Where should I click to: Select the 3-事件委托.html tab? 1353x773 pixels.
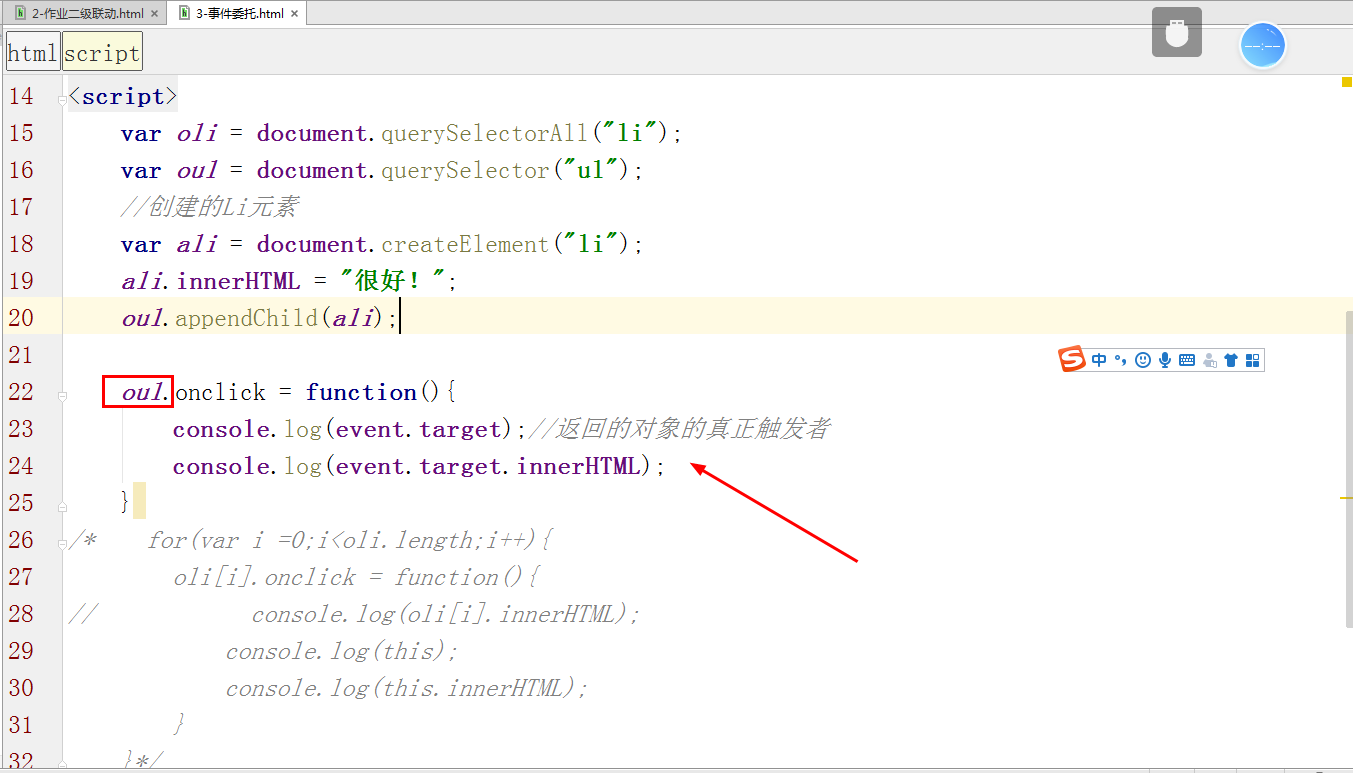[x=237, y=14]
